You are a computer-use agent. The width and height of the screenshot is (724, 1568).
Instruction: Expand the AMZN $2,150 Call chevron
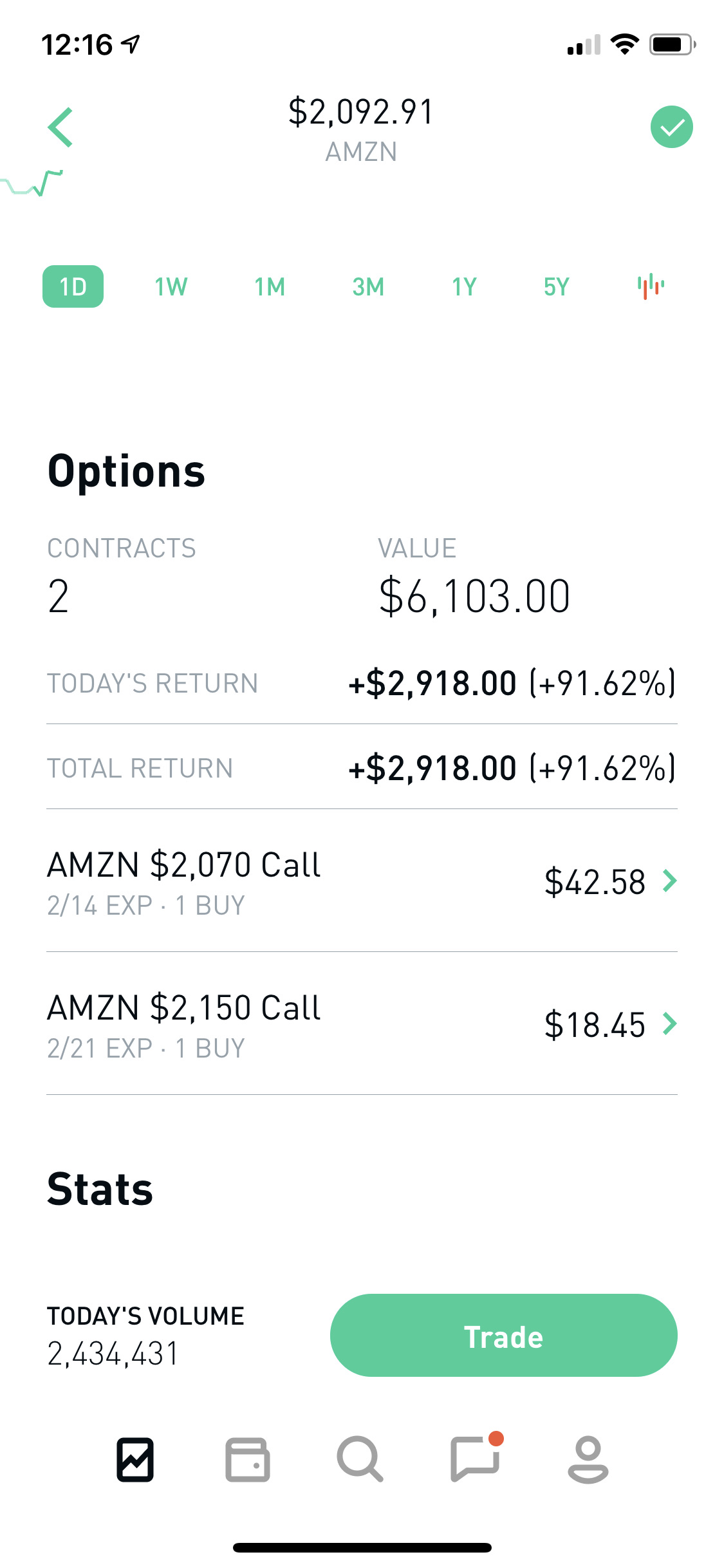(670, 1023)
